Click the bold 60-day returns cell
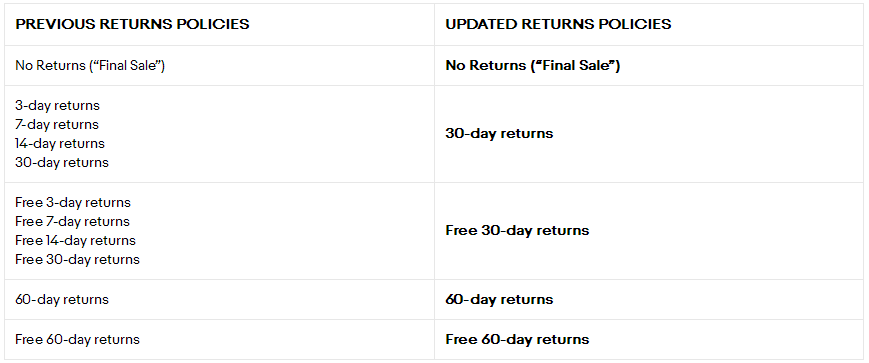869x363 pixels. point(499,300)
